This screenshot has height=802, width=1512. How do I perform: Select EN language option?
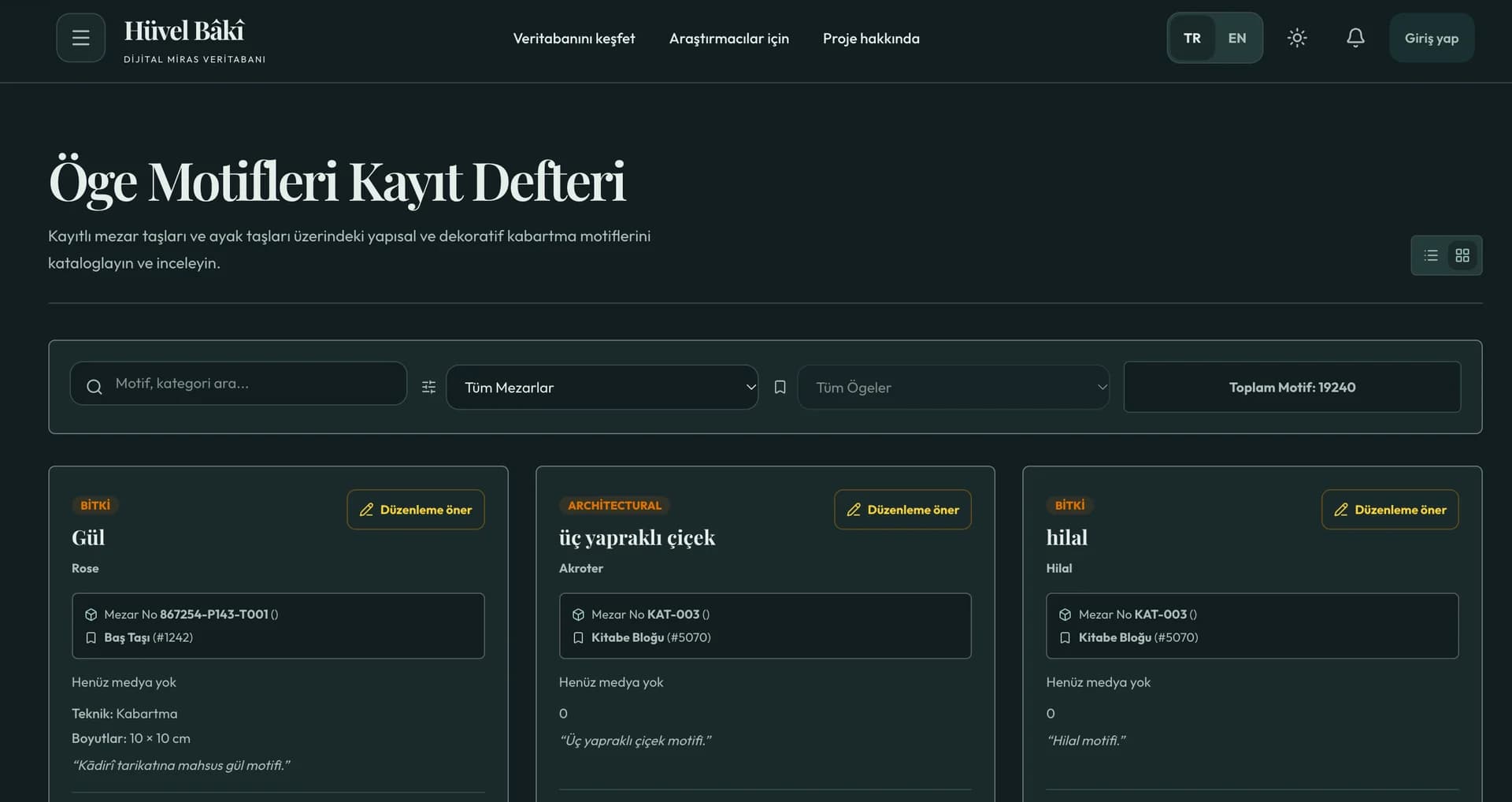pos(1237,38)
